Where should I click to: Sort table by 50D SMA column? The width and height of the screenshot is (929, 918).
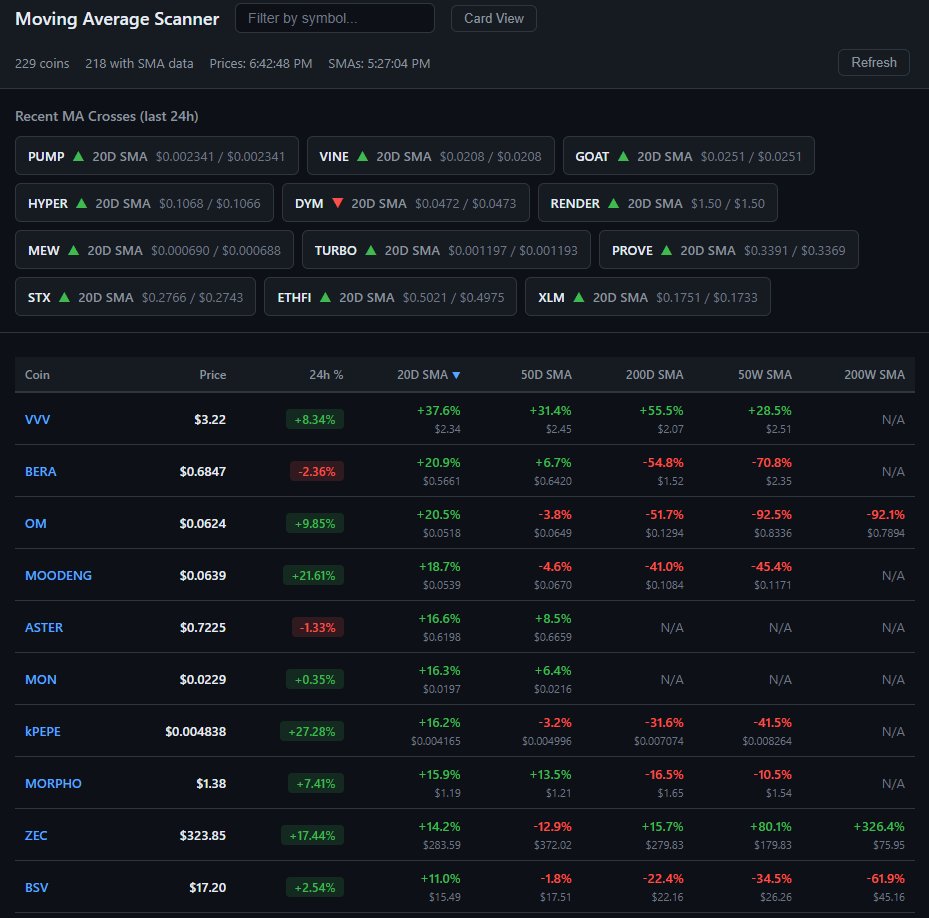pyautogui.click(x=546, y=375)
